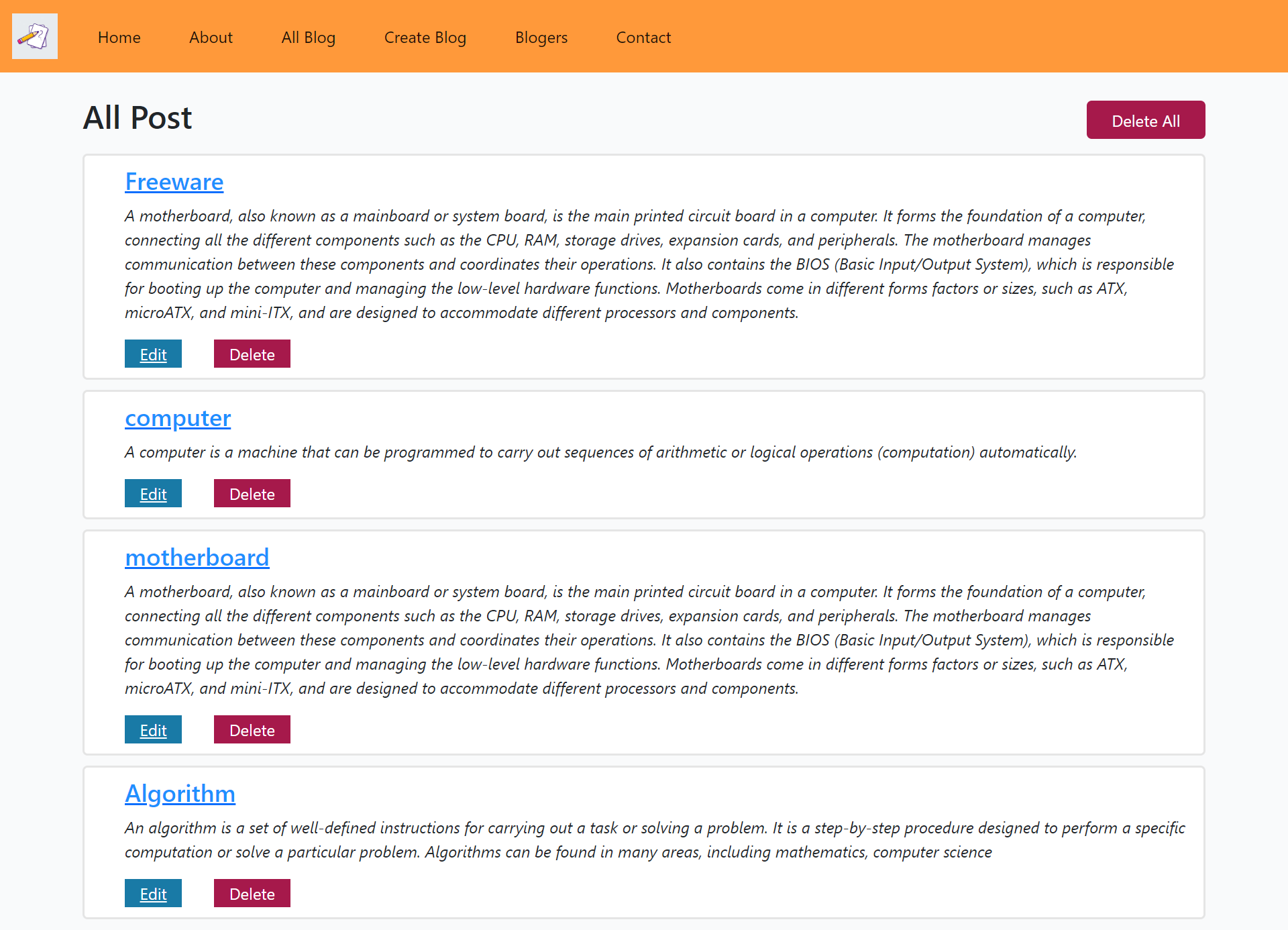Viewport: 1288px width, 930px height.
Task: Click the Blogers navigation link
Action: [x=541, y=37]
